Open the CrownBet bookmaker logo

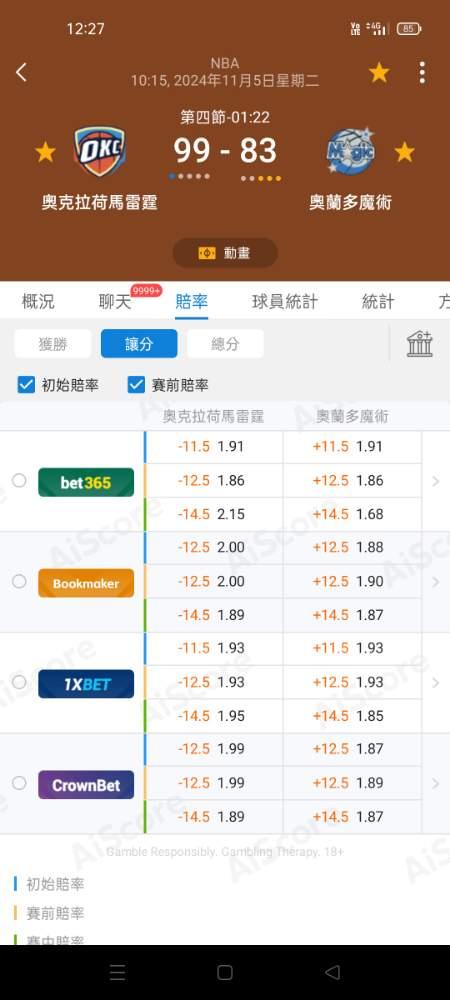coord(86,784)
